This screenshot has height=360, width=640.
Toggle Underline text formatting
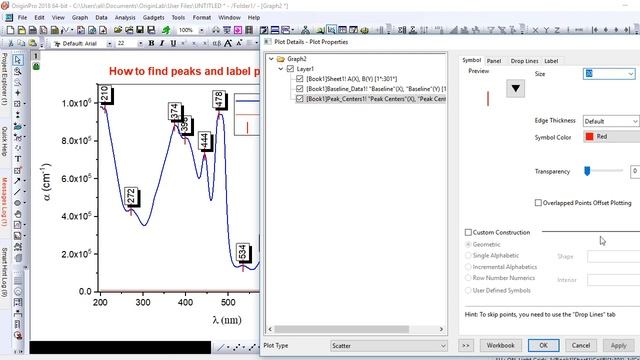click(173, 43)
